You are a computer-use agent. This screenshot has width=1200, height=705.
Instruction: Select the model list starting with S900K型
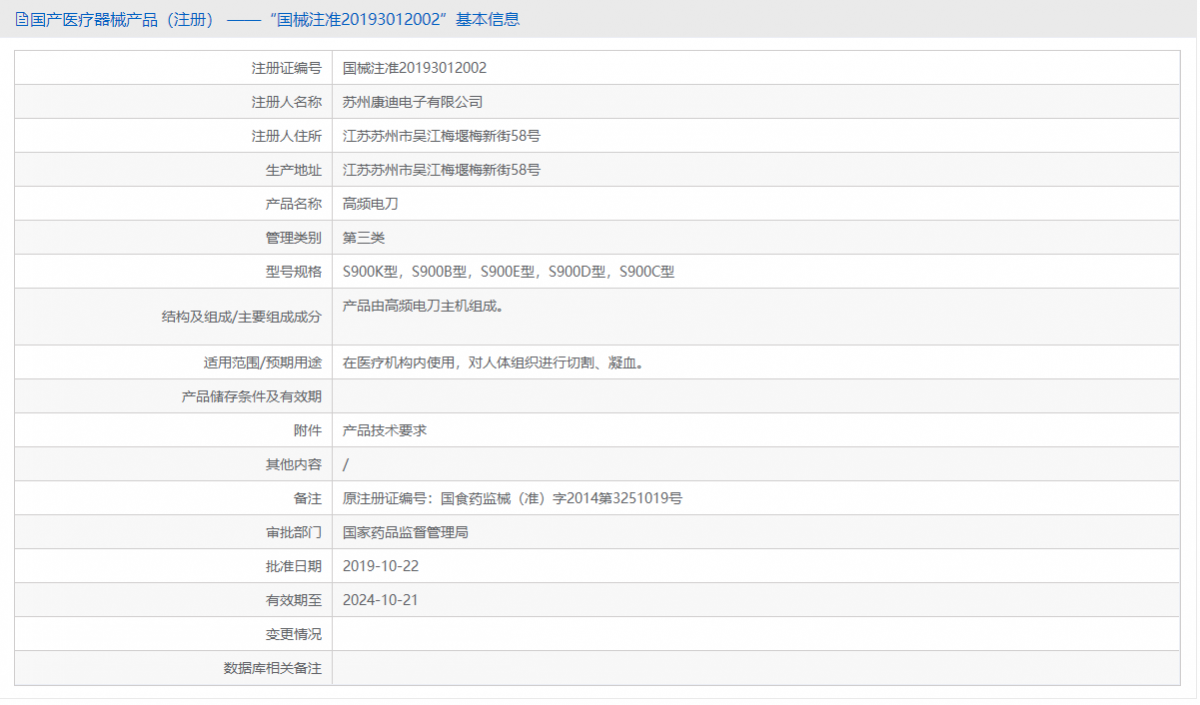pos(510,271)
